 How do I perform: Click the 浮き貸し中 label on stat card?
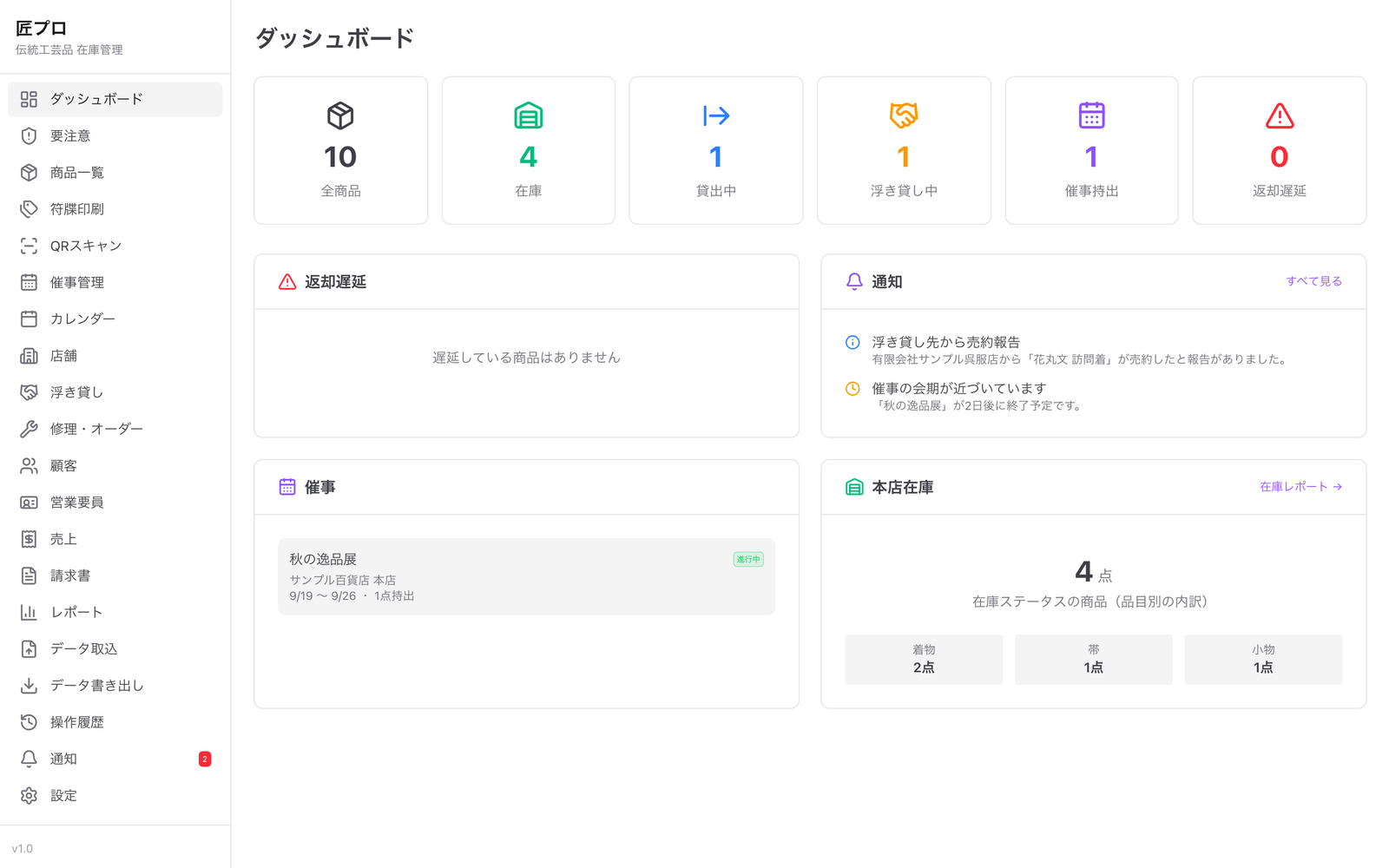[x=904, y=191]
